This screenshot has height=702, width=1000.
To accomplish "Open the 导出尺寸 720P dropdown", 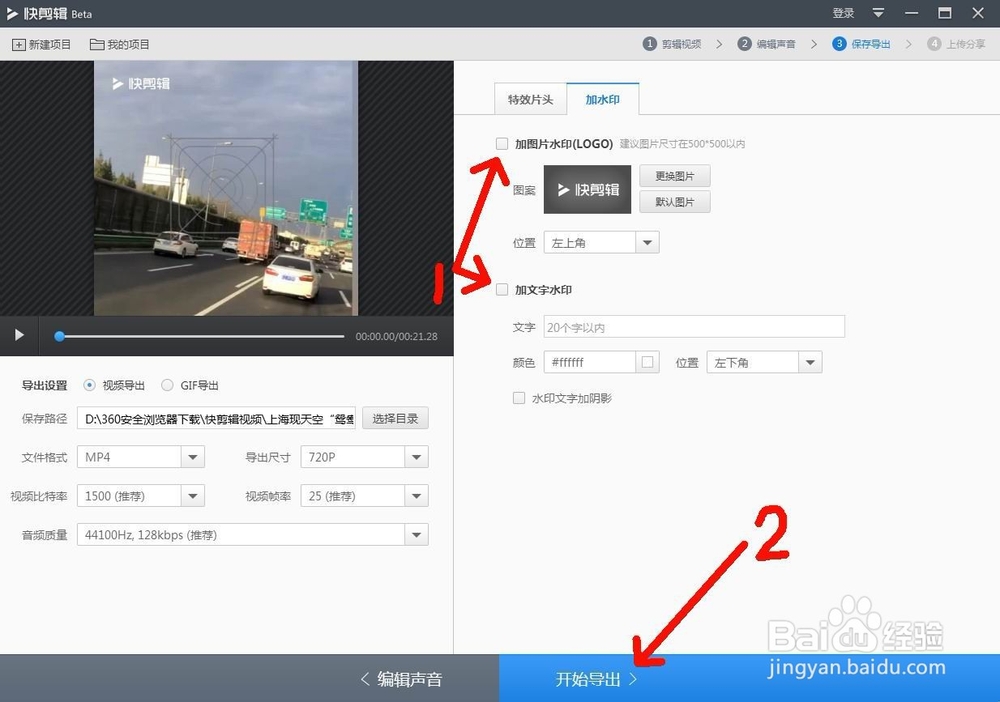I will [363, 456].
